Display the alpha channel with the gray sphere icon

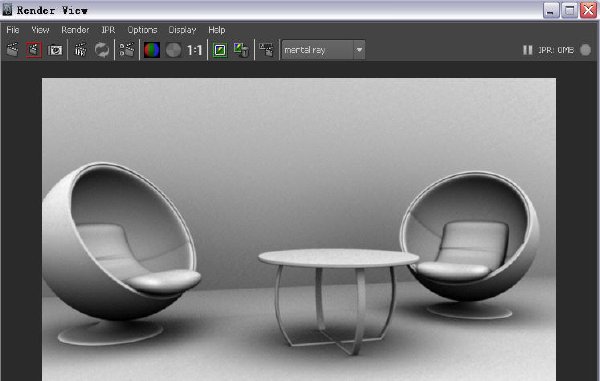coord(173,50)
